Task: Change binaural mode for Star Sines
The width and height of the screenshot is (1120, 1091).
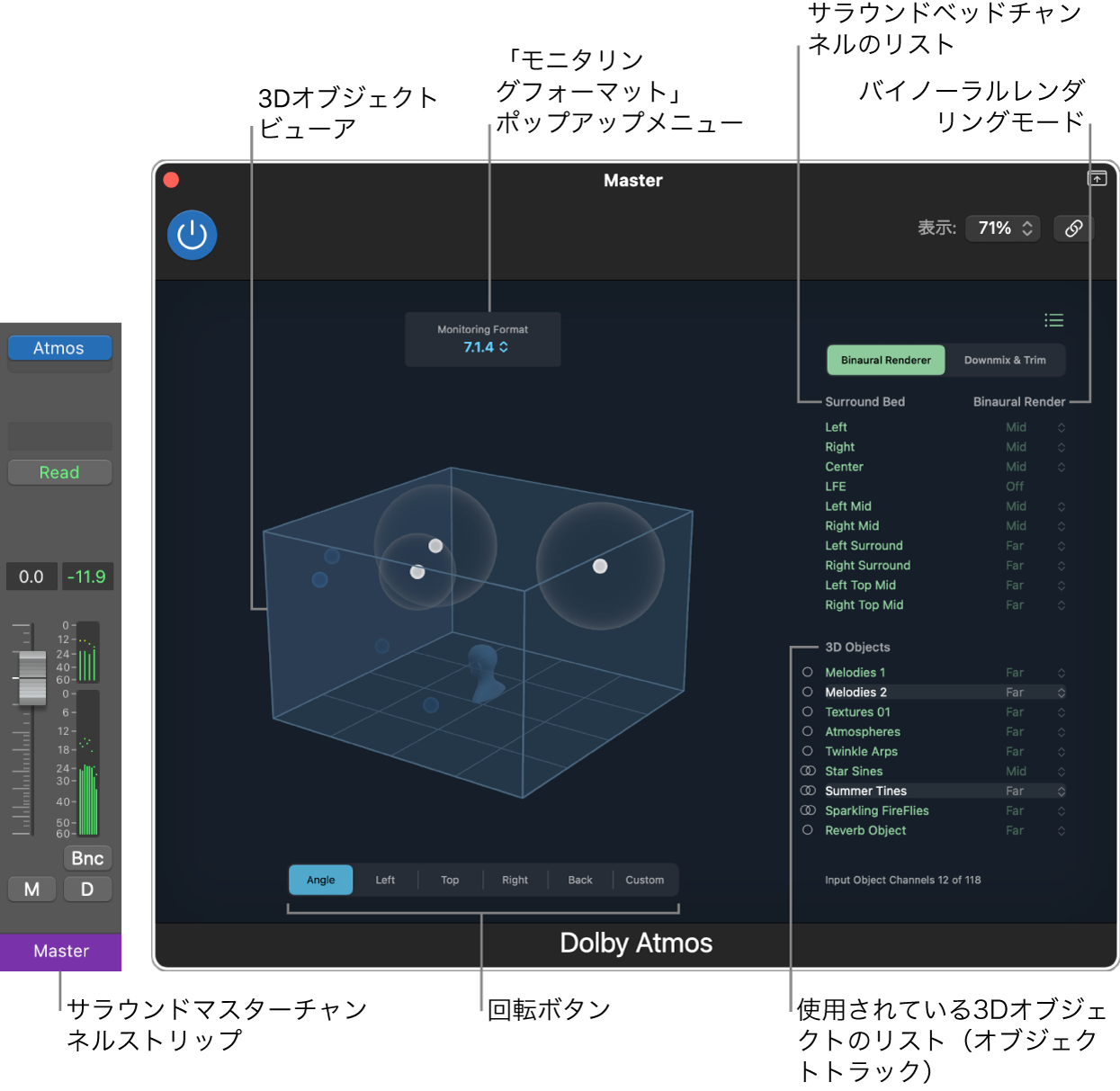Action: click(1035, 772)
